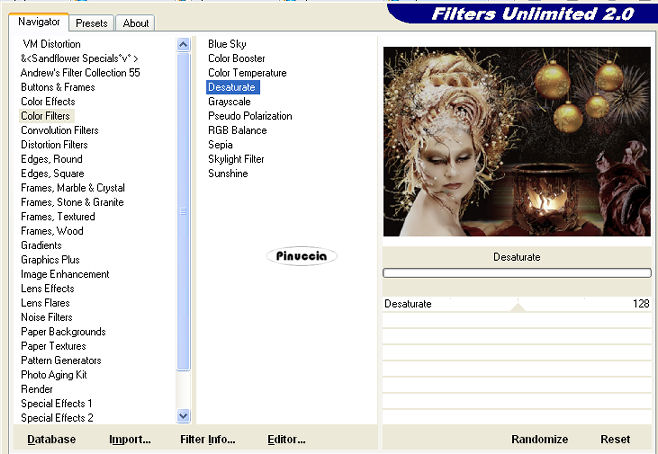Click the Desaturate value 128

[x=641, y=303]
